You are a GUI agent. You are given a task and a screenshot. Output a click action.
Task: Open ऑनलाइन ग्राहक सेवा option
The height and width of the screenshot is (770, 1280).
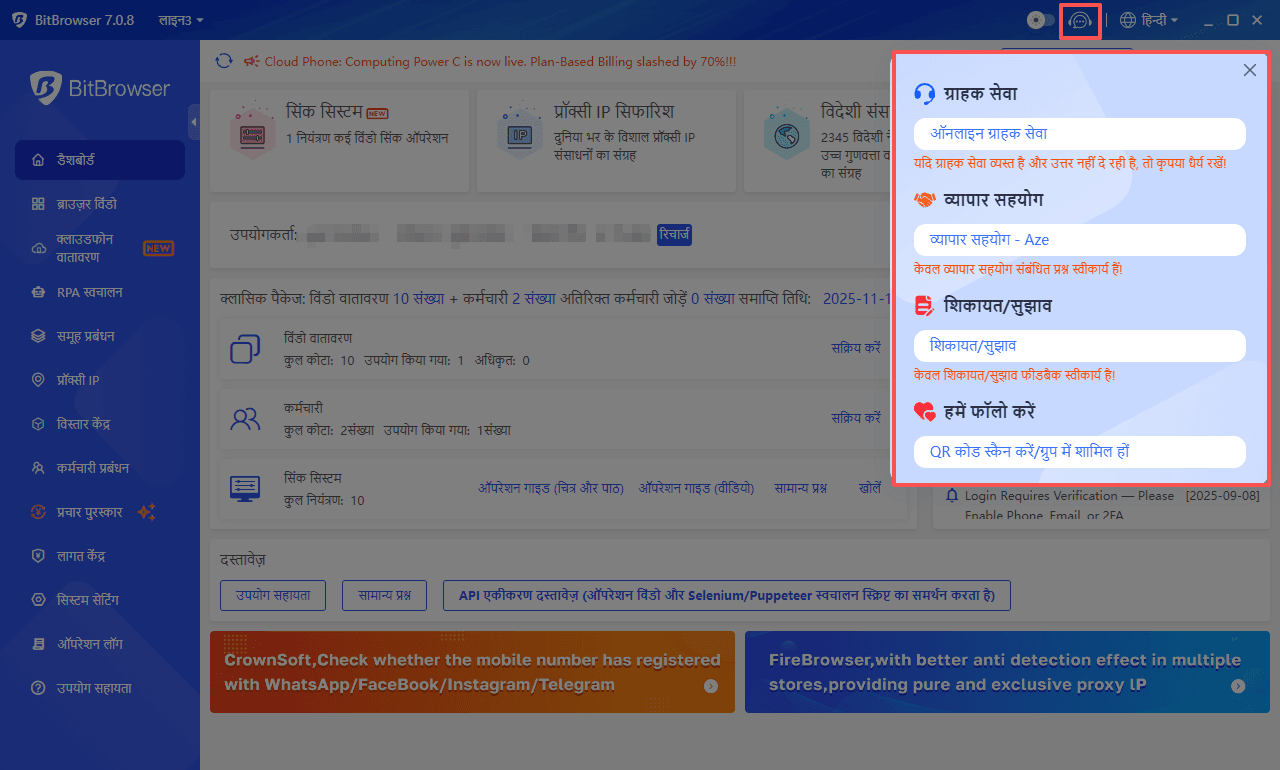[1079, 134]
